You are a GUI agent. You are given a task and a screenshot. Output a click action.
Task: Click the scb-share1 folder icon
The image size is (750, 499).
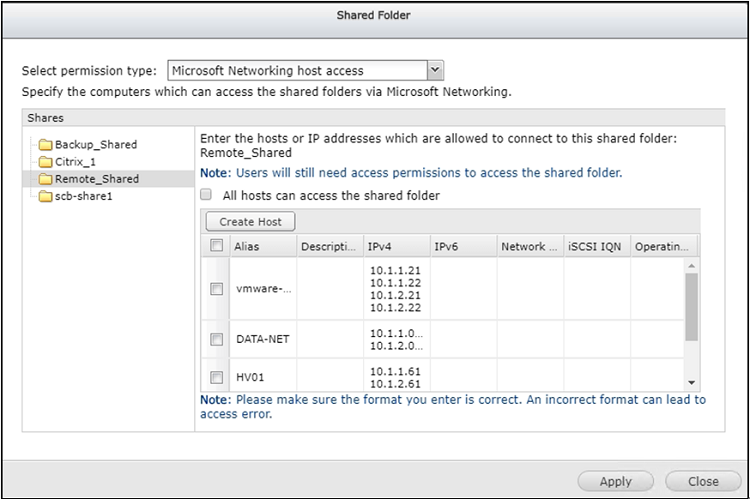pos(45,196)
